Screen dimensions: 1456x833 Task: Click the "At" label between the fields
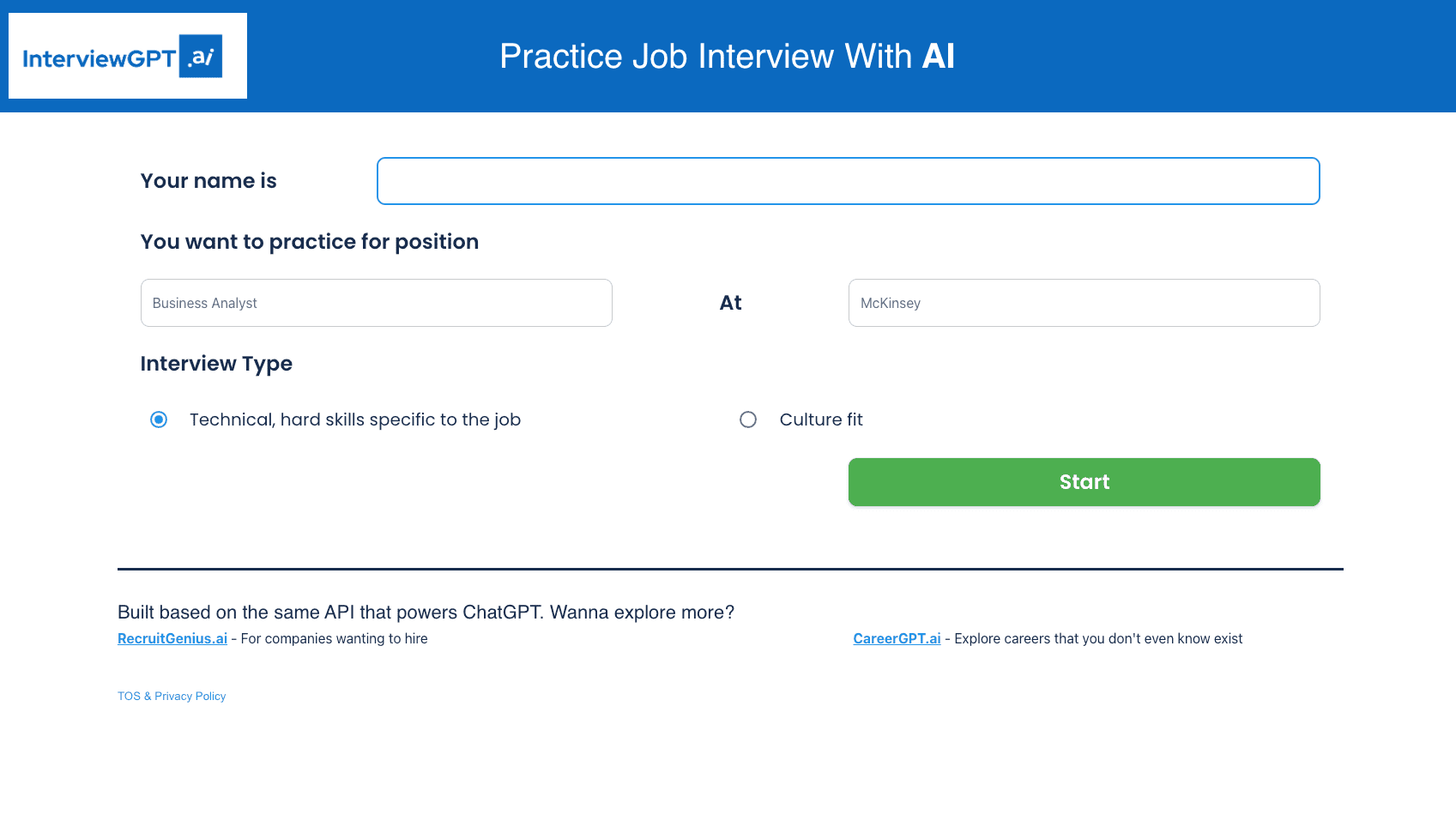tap(730, 303)
